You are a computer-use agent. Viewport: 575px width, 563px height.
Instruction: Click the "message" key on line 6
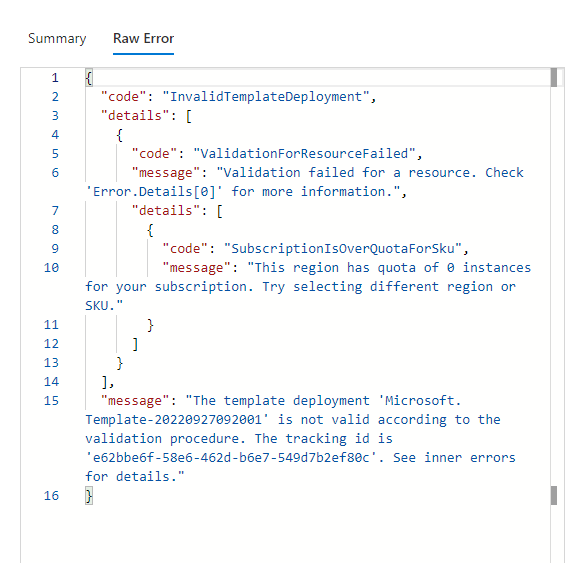[166, 173]
